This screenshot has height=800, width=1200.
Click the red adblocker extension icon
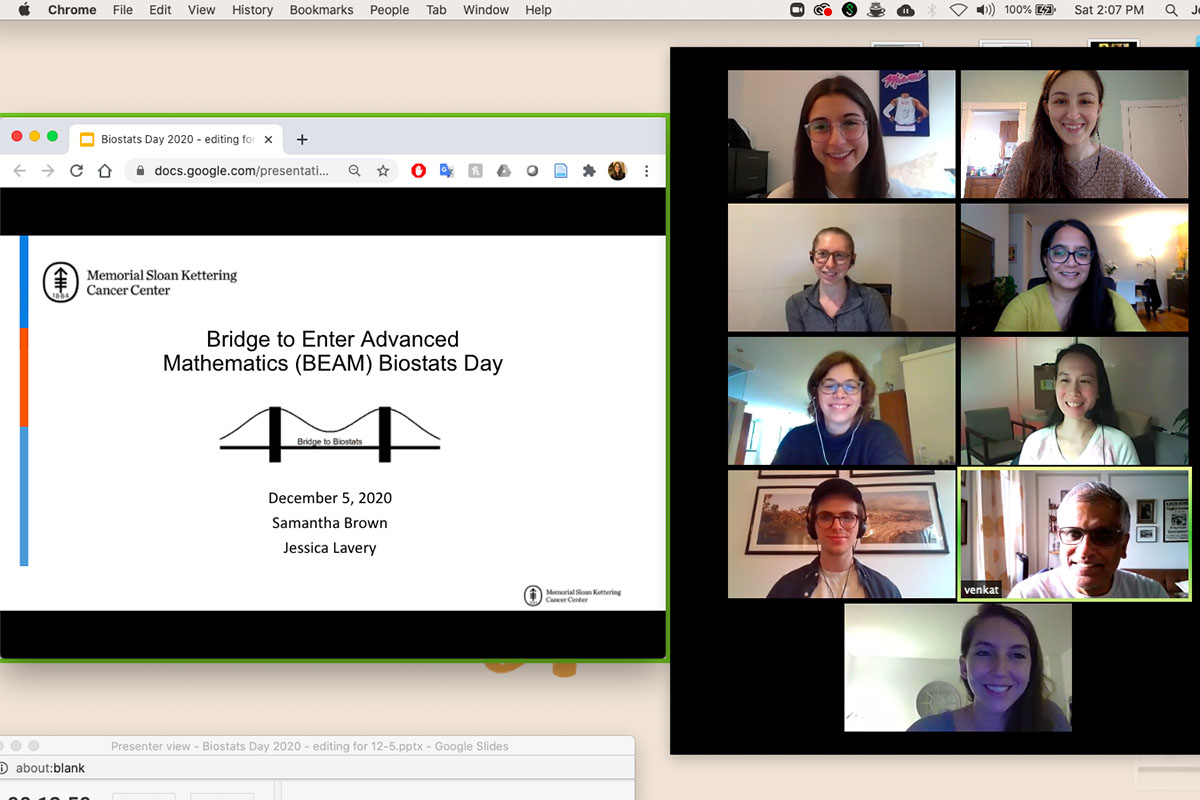419,171
